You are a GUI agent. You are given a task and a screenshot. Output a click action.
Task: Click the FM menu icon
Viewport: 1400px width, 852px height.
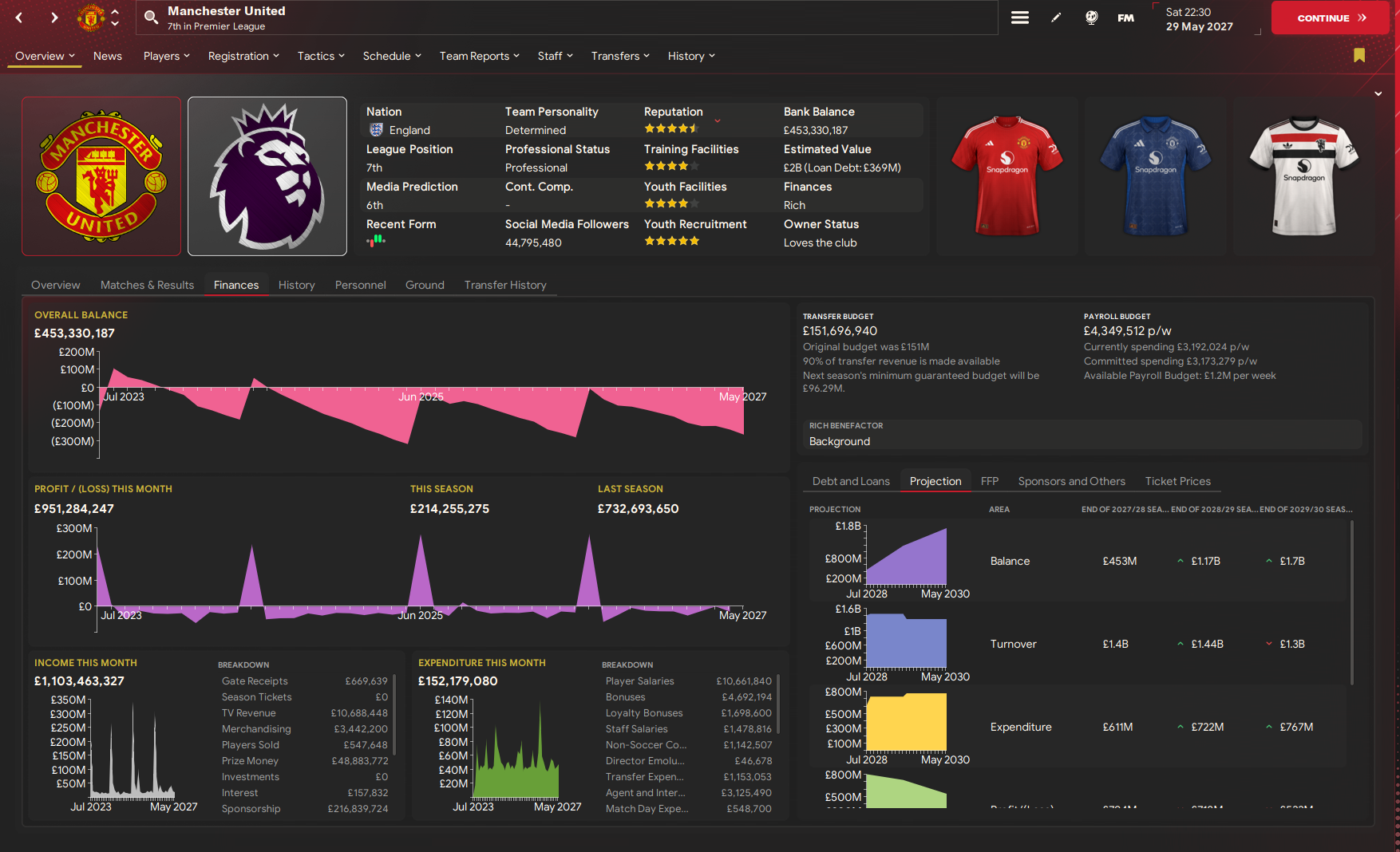coord(1125,18)
